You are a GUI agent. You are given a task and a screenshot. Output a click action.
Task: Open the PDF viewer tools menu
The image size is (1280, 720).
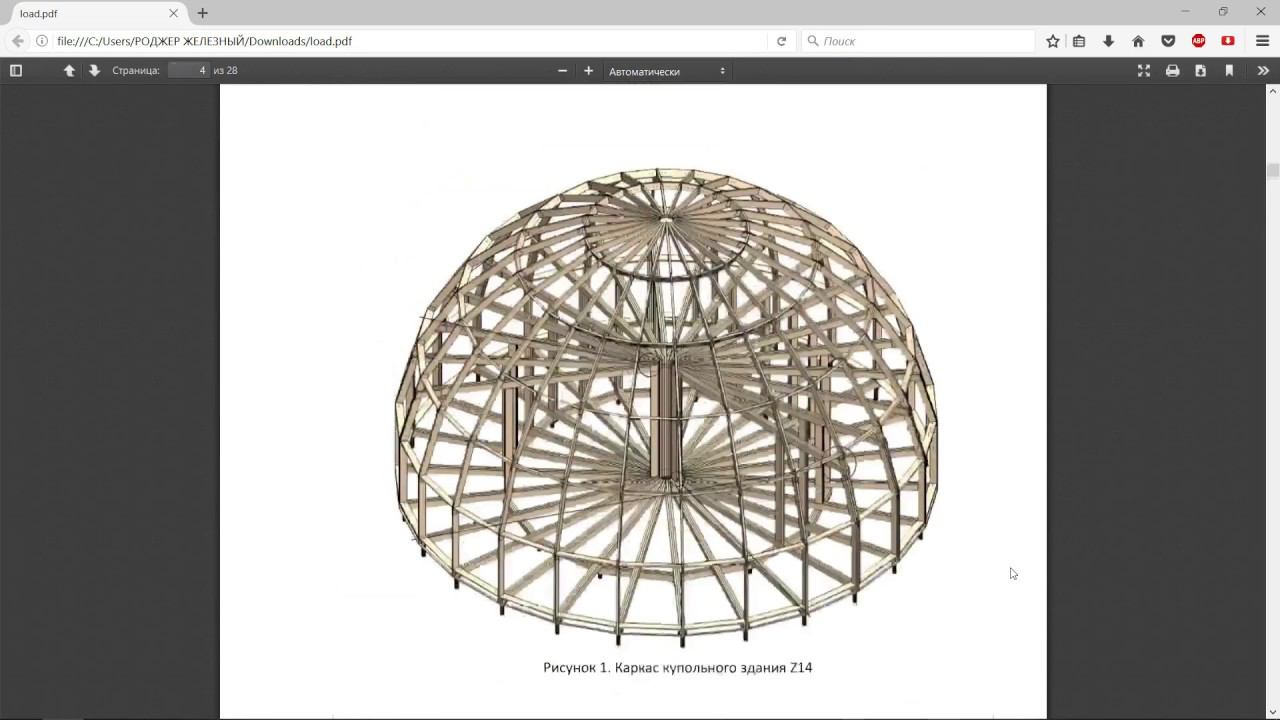(1263, 71)
